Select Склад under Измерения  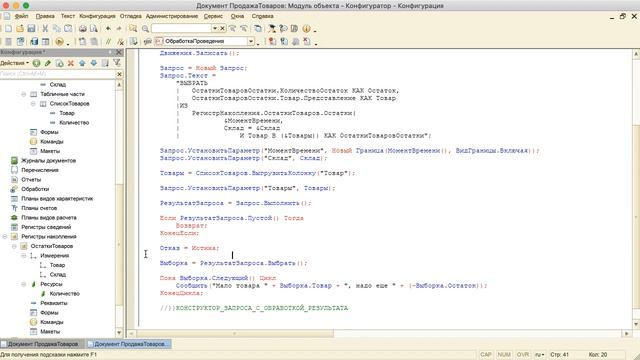coord(58,275)
